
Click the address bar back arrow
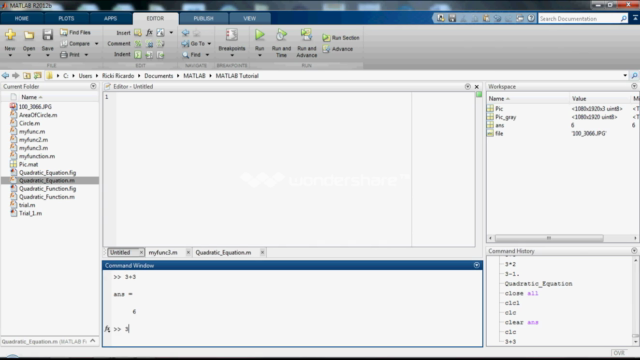pos(5,76)
